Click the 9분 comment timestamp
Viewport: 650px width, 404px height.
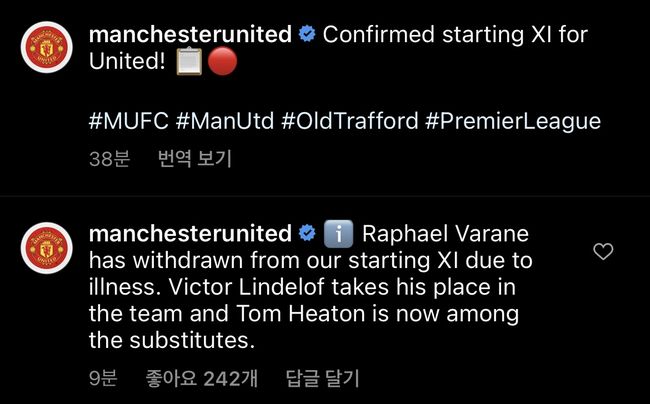point(103,379)
